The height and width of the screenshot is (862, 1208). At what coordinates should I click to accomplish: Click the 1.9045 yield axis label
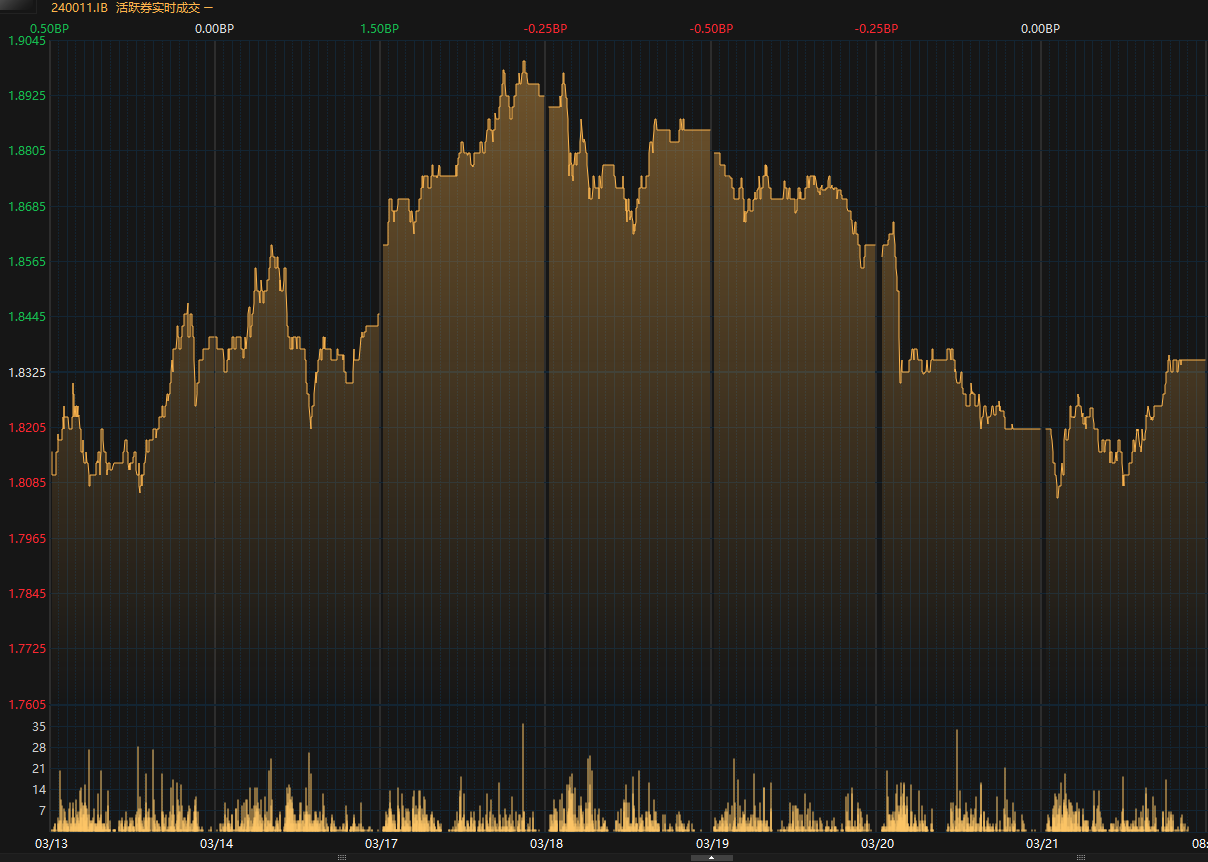click(27, 41)
